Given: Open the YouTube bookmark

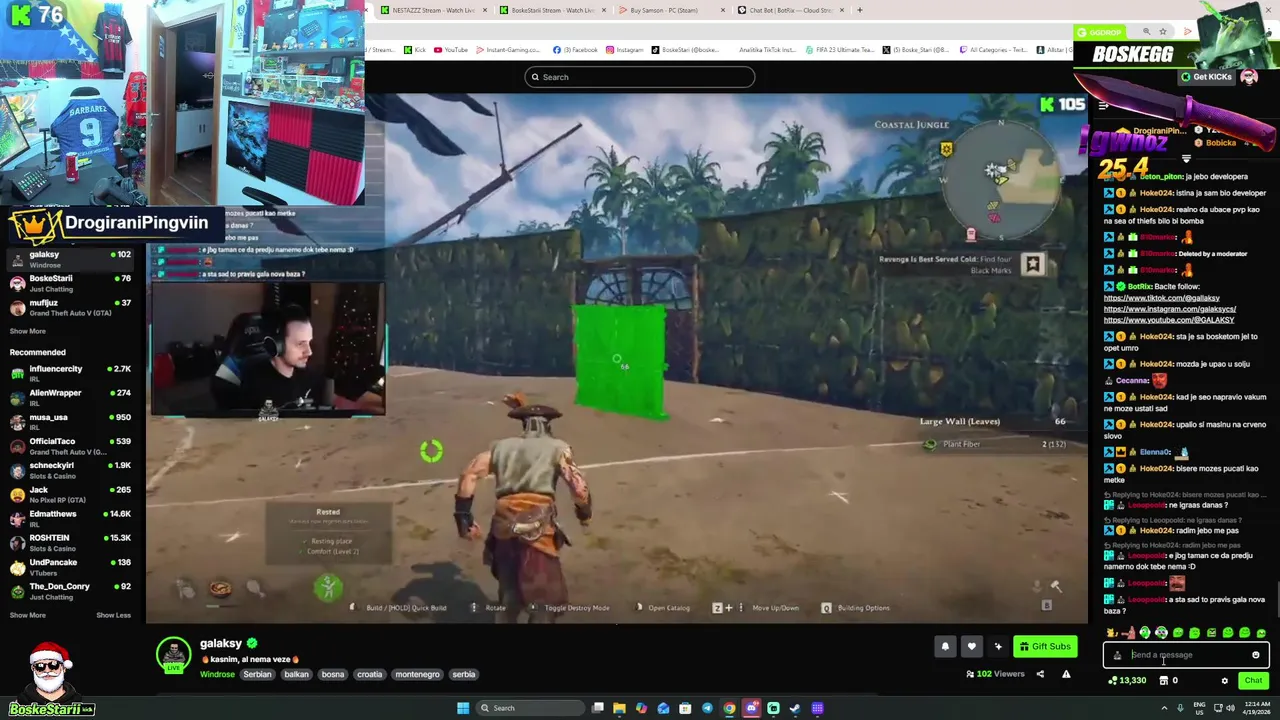Looking at the screenshot, I should tap(451, 50).
